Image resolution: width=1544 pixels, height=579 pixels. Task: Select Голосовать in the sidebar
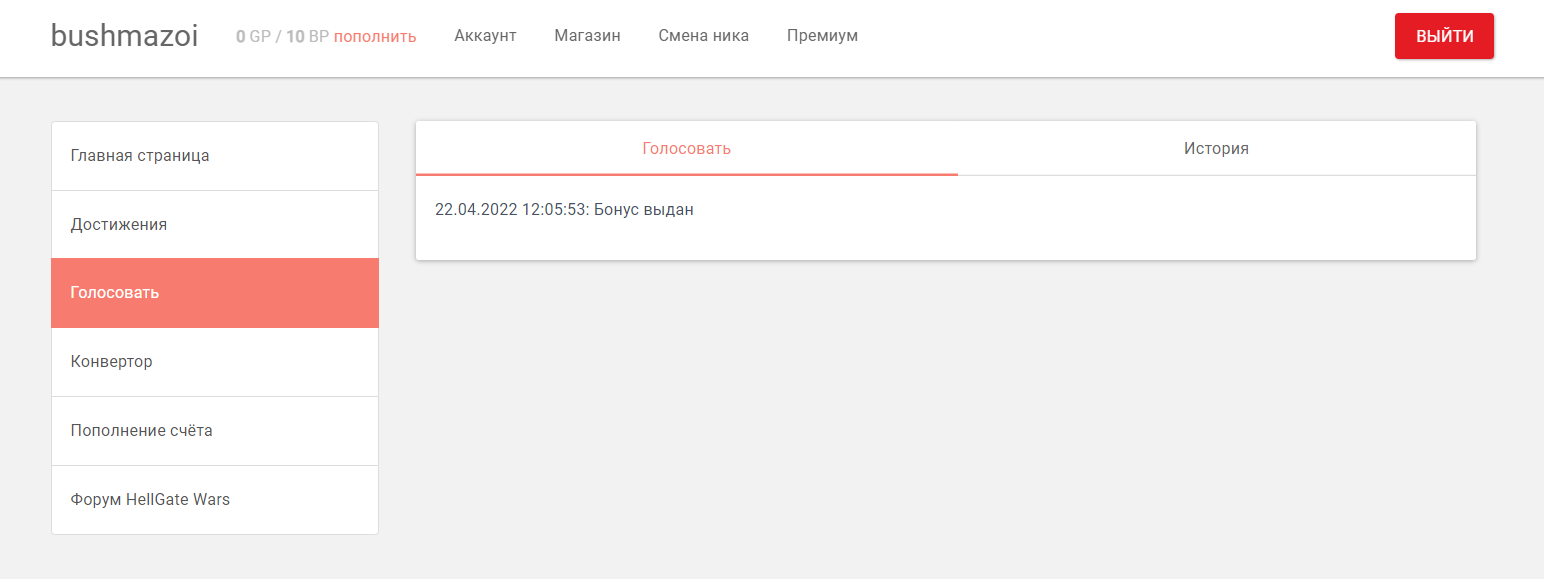pos(215,293)
